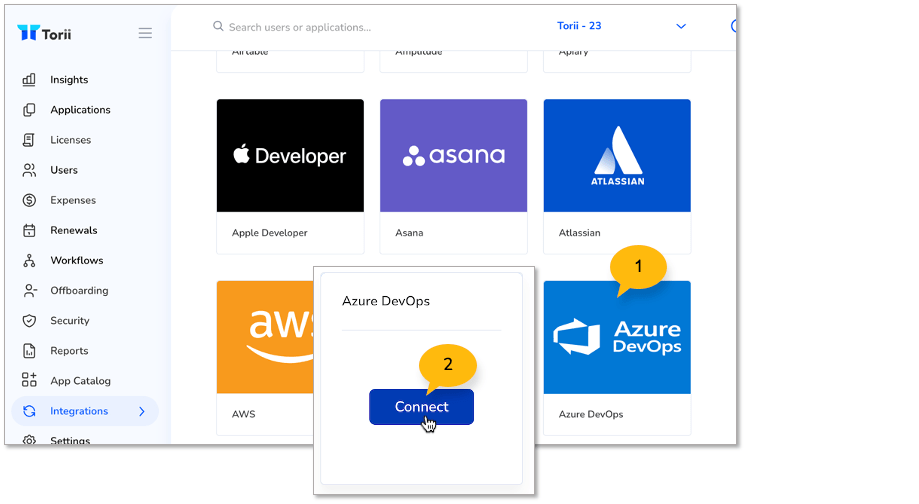This screenshot has height=504, width=919.
Task: Click the Licenses document icon
Action: (29, 139)
